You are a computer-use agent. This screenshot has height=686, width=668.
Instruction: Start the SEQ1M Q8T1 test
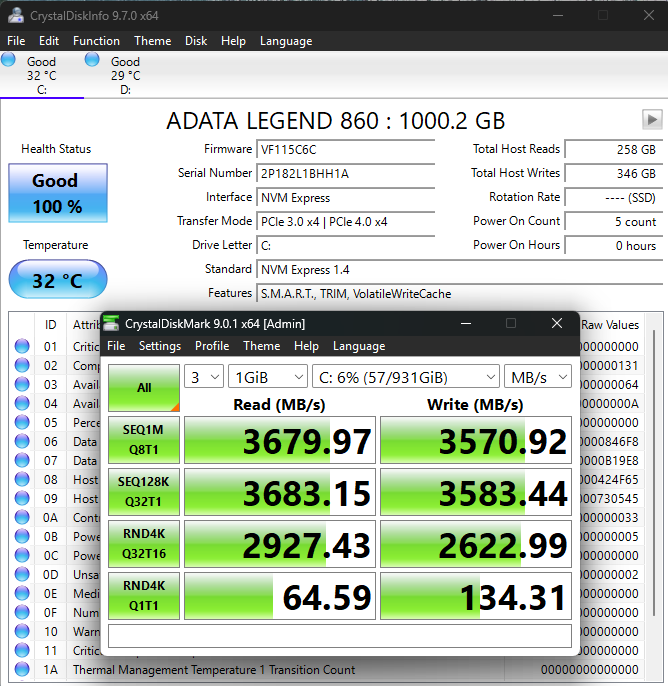click(144, 440)
